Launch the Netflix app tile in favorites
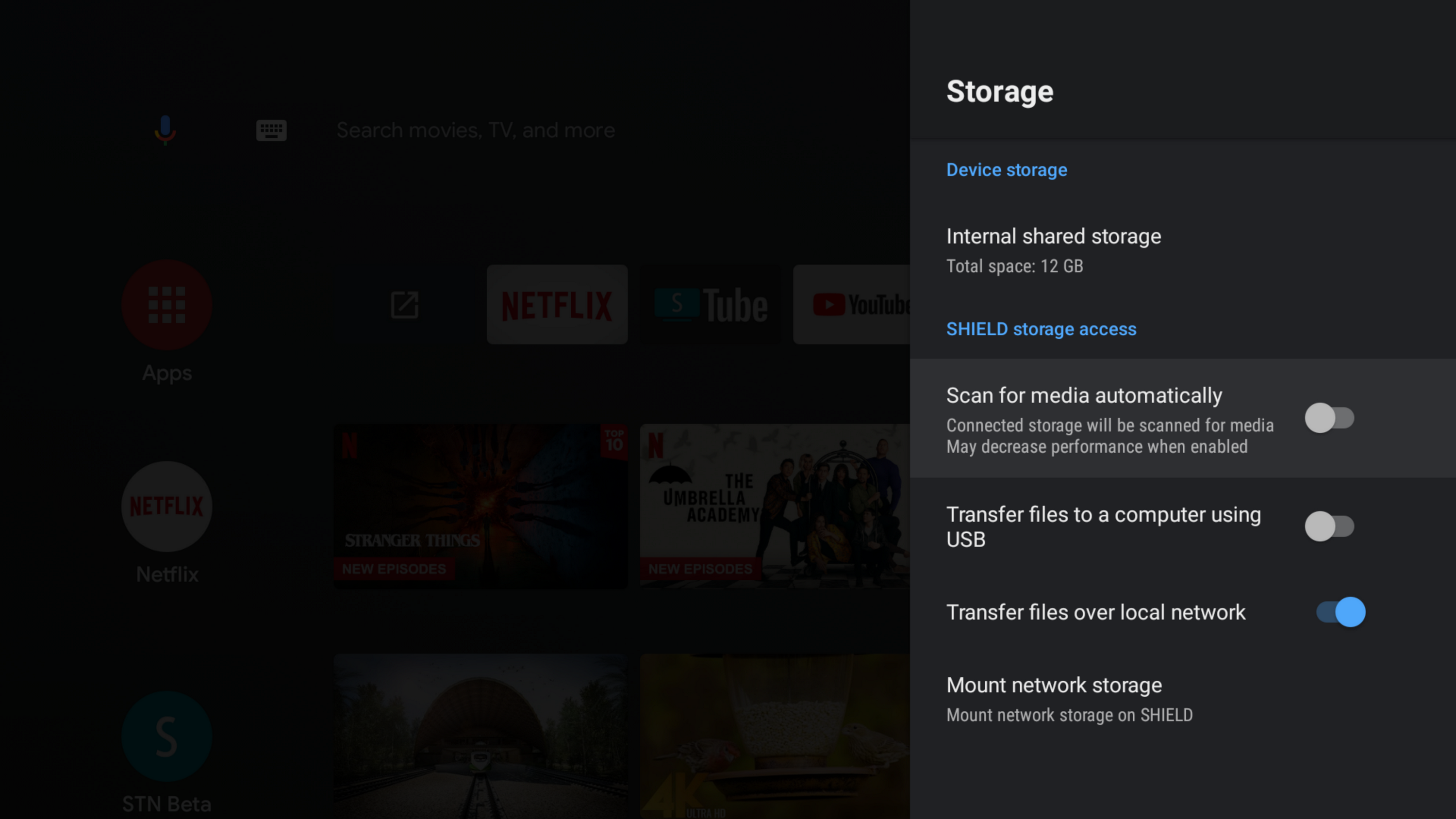The height and width of the screenshot is (819, 1456). pos(557,305)
